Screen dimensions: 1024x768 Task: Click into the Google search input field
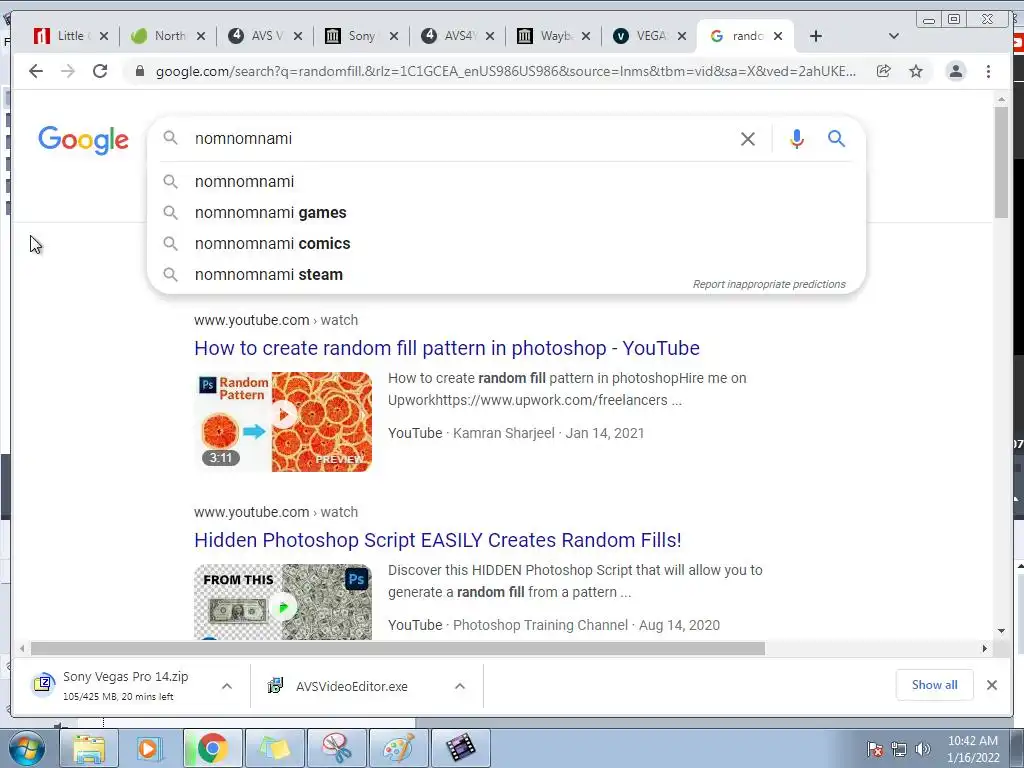(x=457, y=138)
